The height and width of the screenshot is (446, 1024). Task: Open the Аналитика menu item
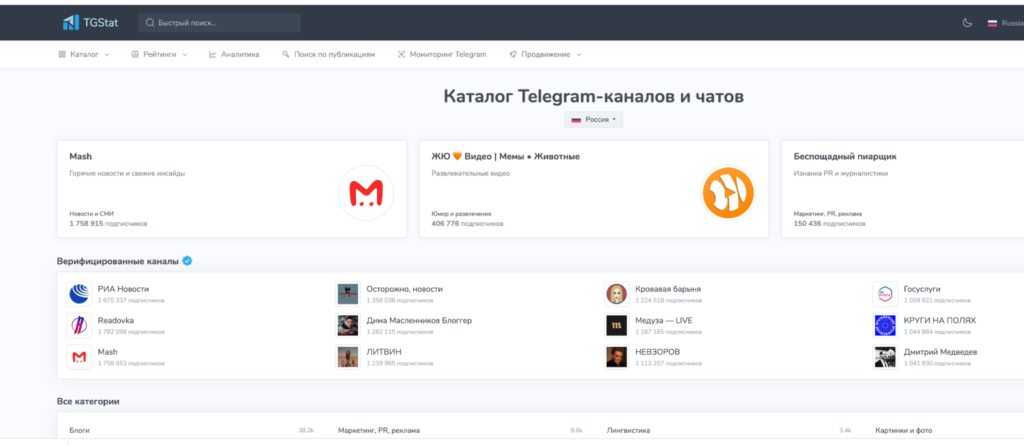(x=234, y=54)
